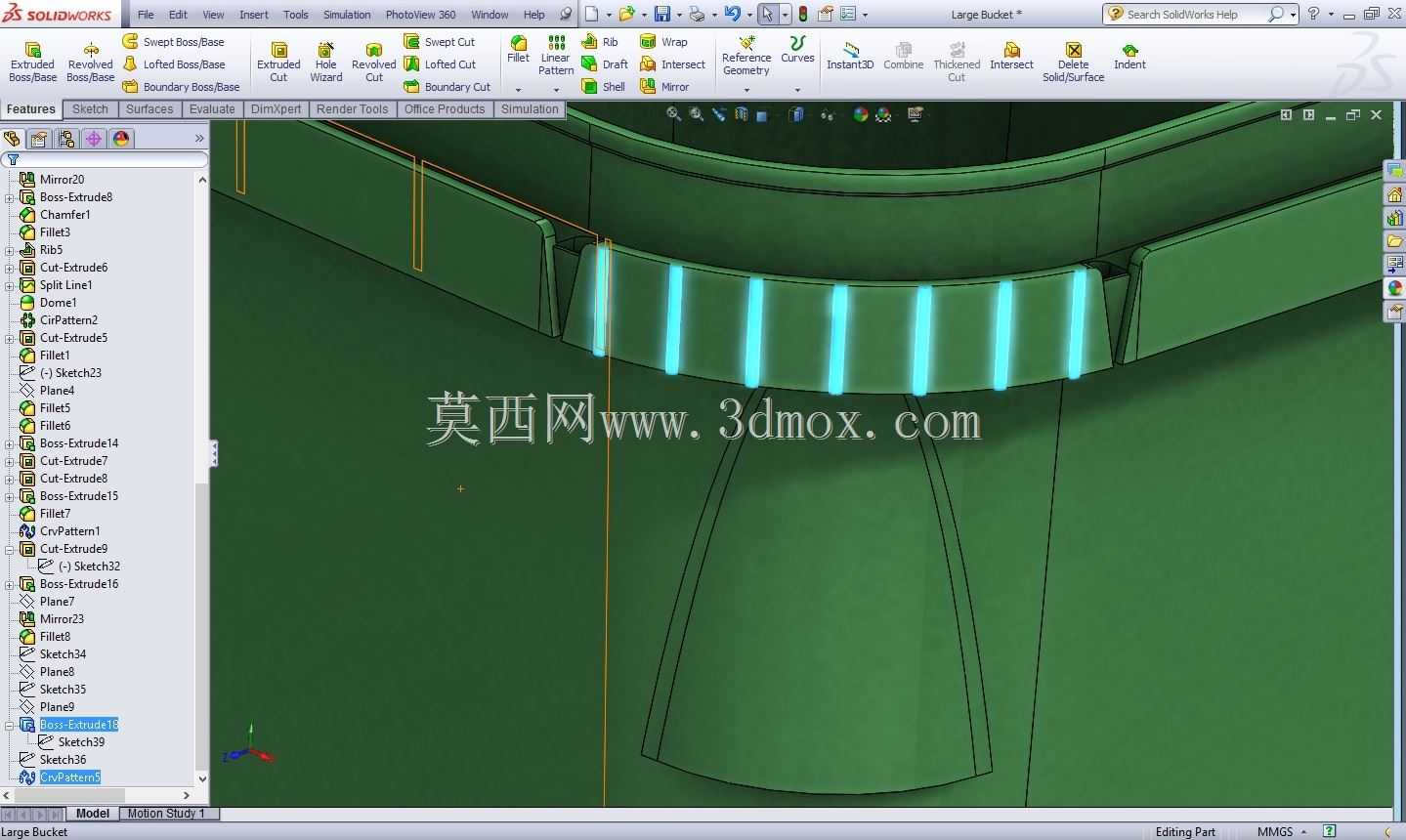Select the Revolved Boss/Base tool
Viewport: 1406px width, 840px height.
(90, 62)
